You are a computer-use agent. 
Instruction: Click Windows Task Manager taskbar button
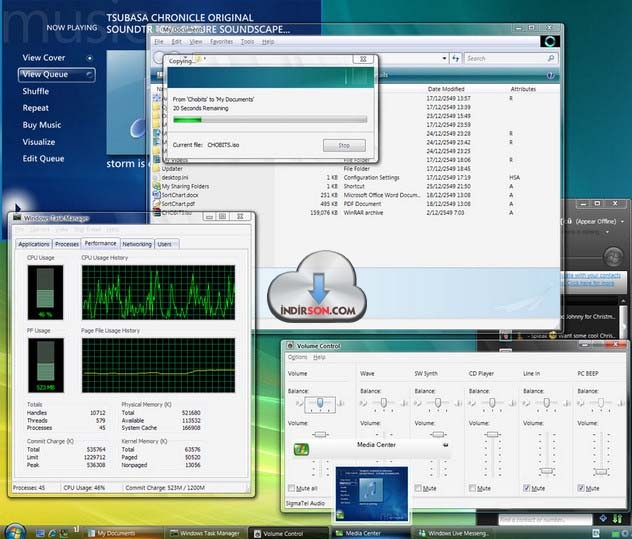(206, 533)
